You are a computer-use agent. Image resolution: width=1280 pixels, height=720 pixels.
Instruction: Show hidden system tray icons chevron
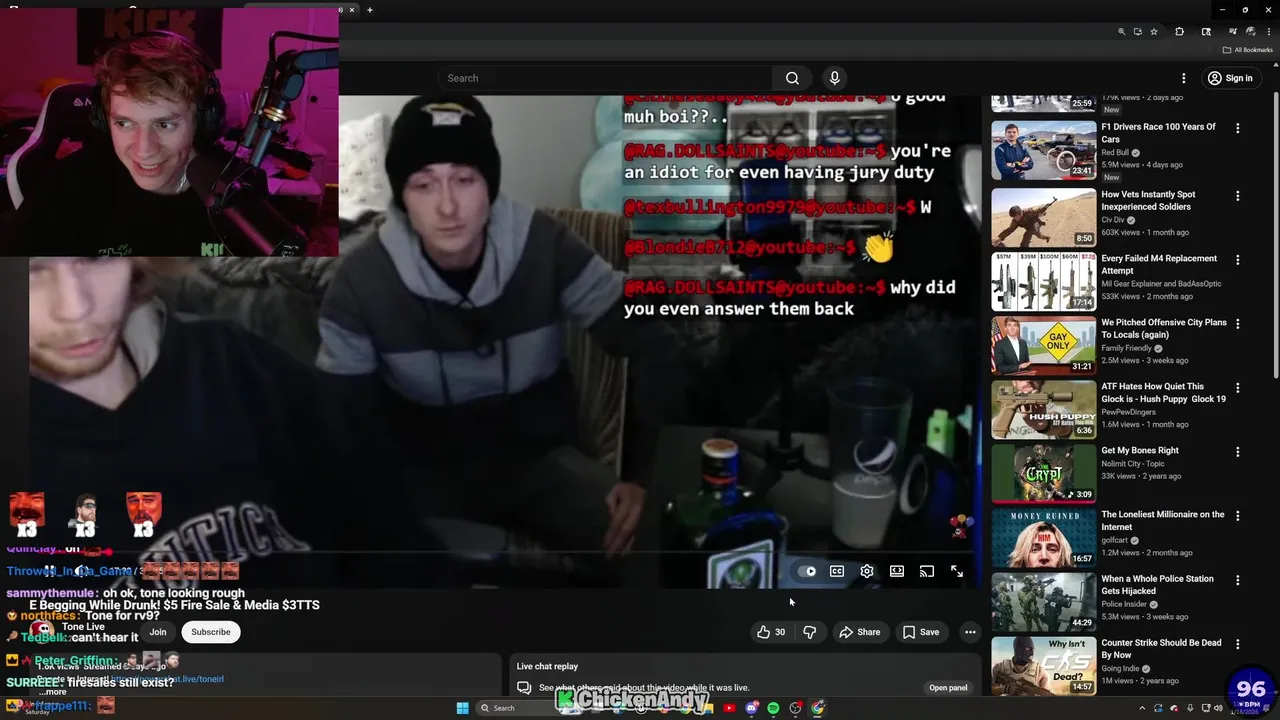click(1142, 708)
